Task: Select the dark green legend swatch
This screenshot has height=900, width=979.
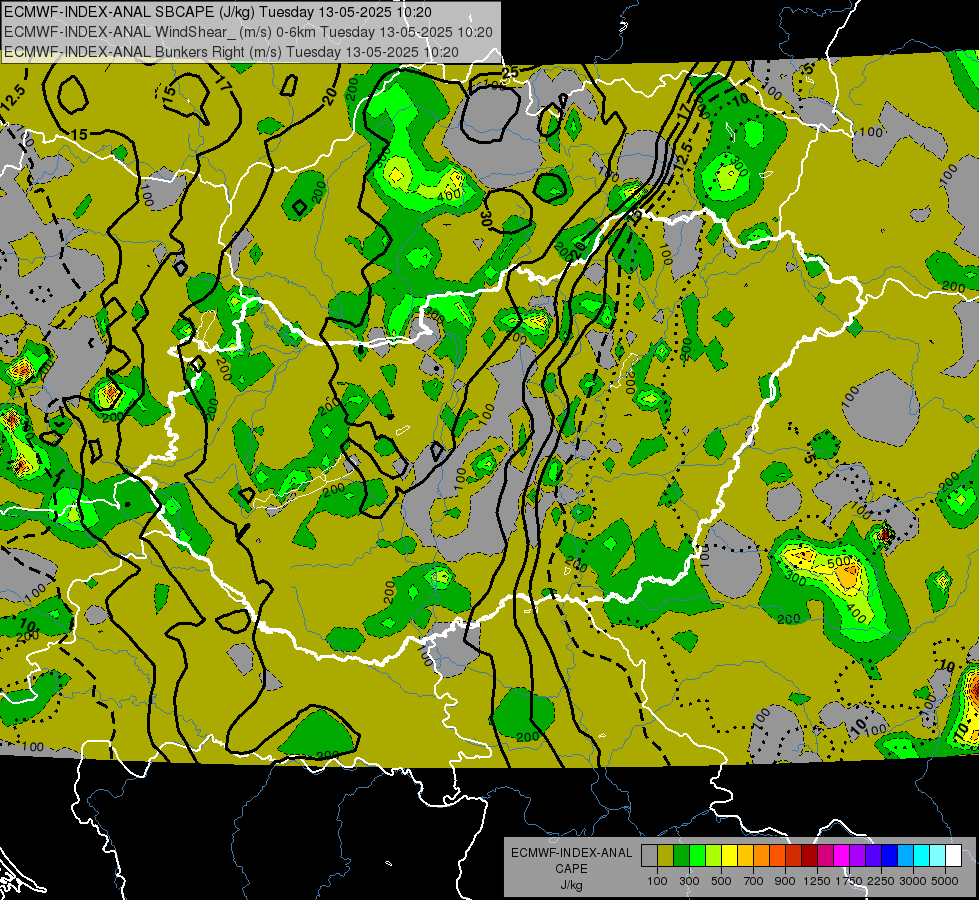Action: 681,855
